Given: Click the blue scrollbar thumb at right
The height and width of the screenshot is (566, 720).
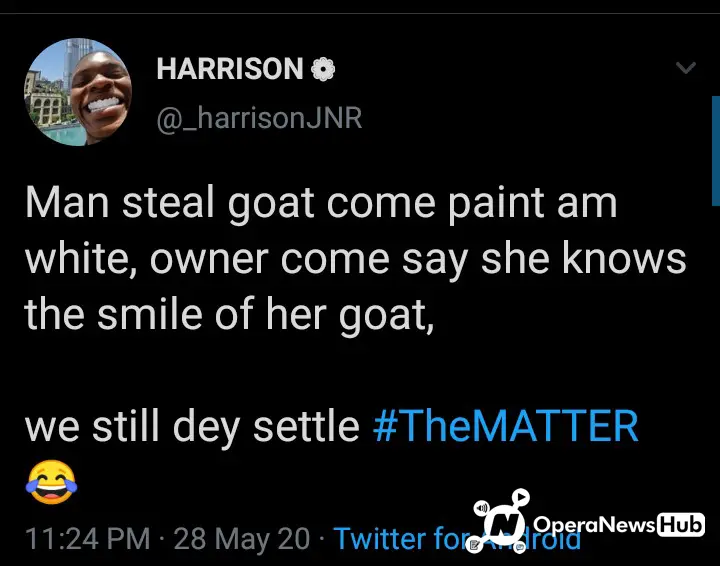Looking at the screenshot, I should tap(716, 151).
